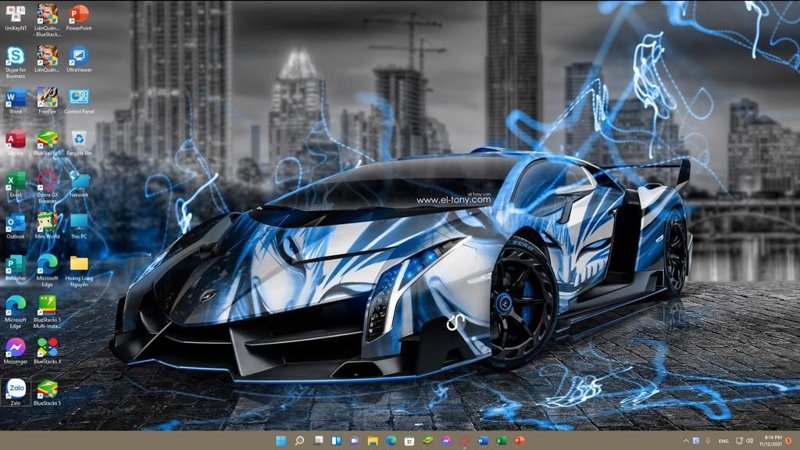
Task: Select the LiênQuân shortcut labeled BlueStack
Action: click(47, 20)
